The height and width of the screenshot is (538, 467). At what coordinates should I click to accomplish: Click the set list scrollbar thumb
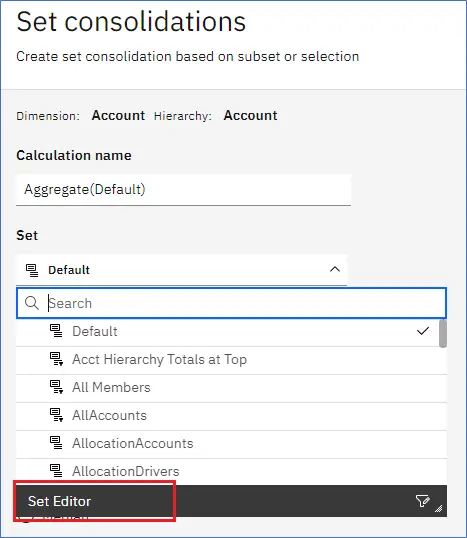[443, 334]
